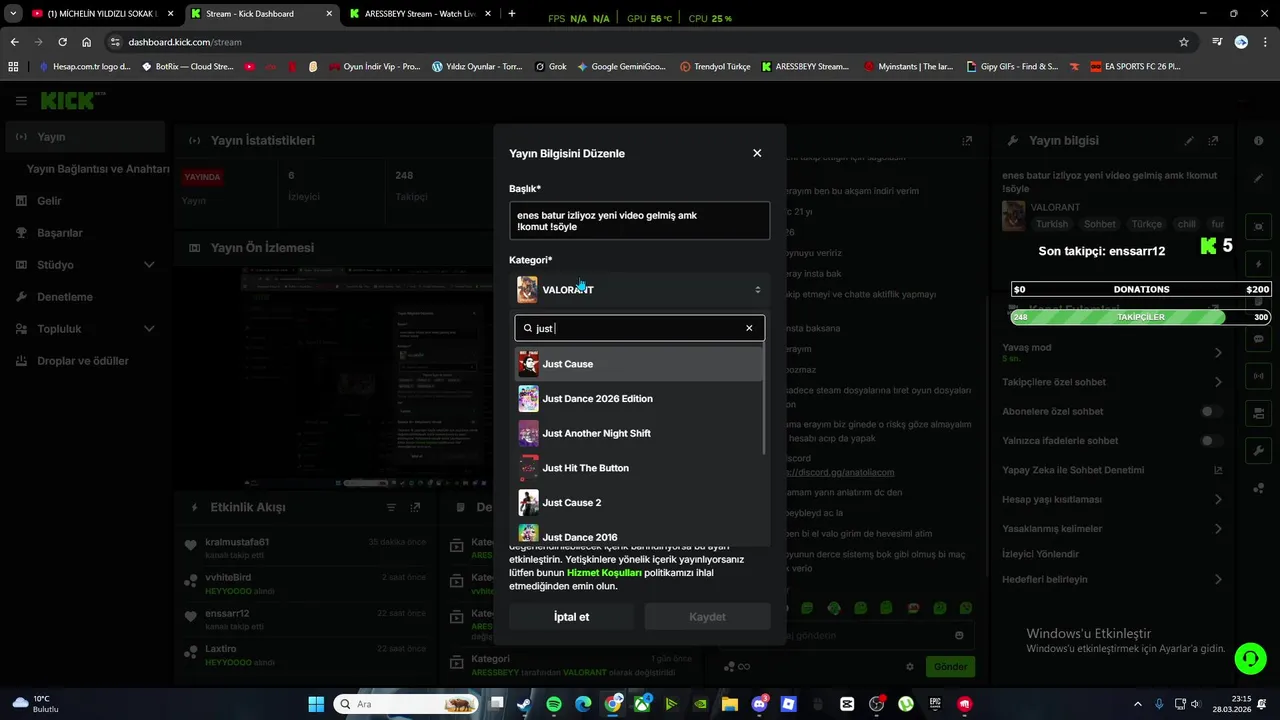Pop out the Yayın İstatistikleri panel
The width and height of the screenshot is (1280, 720).
[x=966, y=141]
